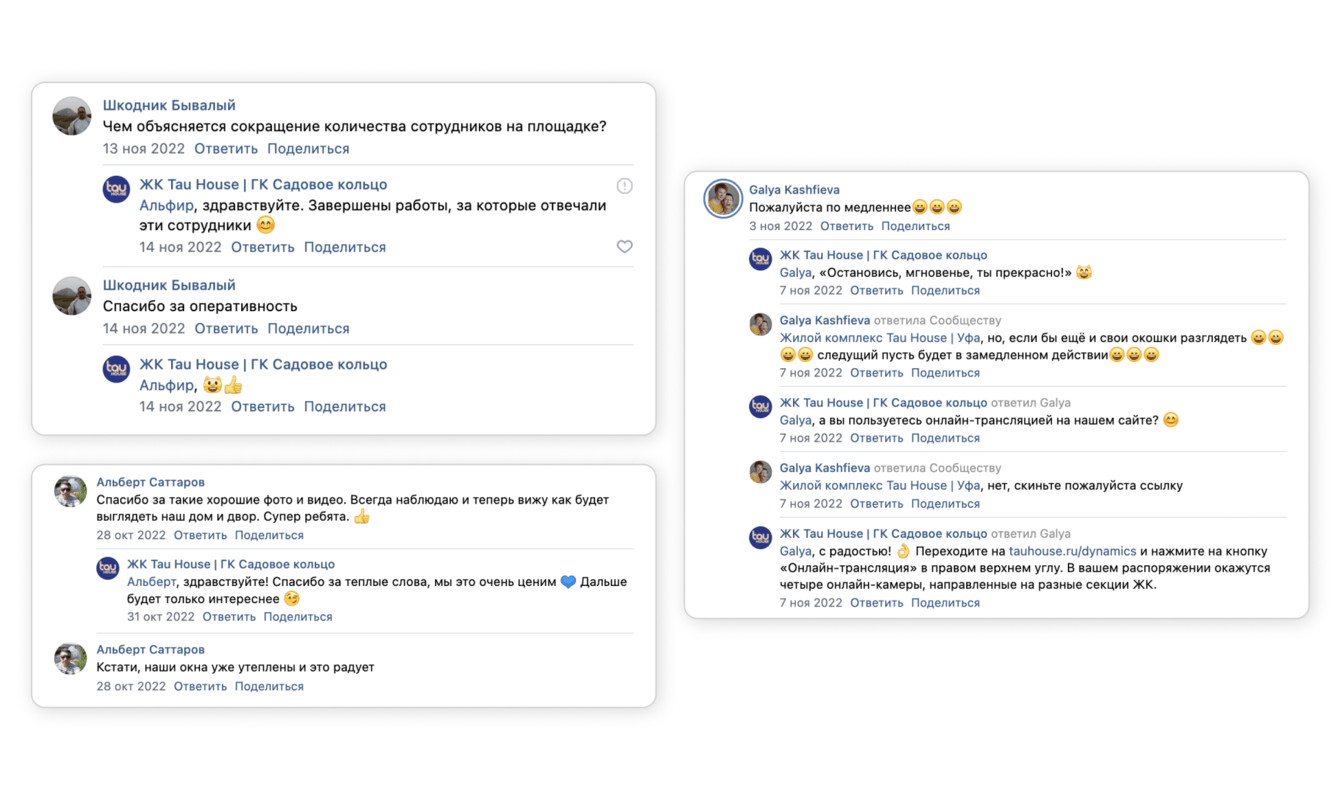Click "Альберт" mention in the Tau House reply
The width and height of the screenshot is (1340, 790).
tap(151, 581)
